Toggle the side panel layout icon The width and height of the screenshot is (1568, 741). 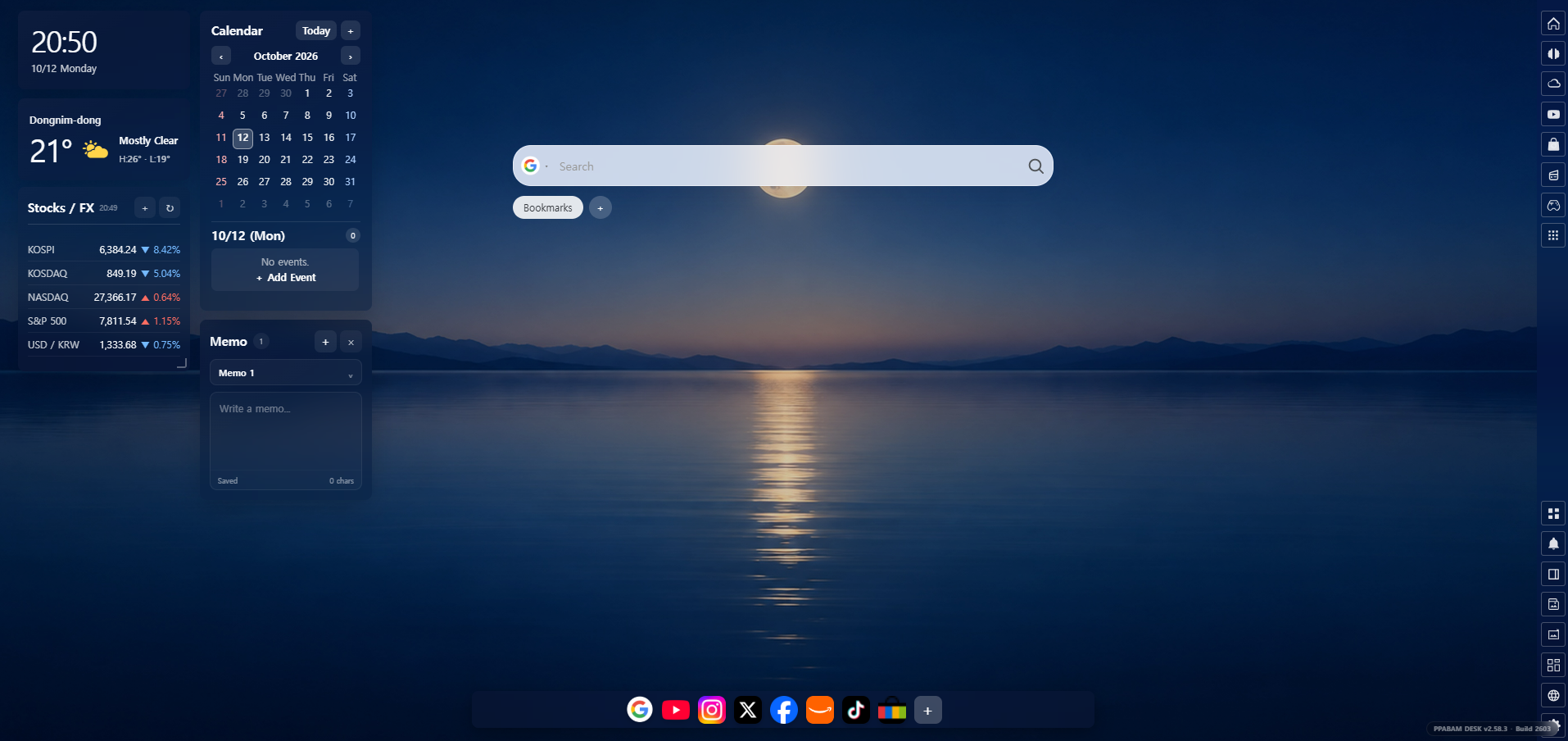click(1553, 575)
